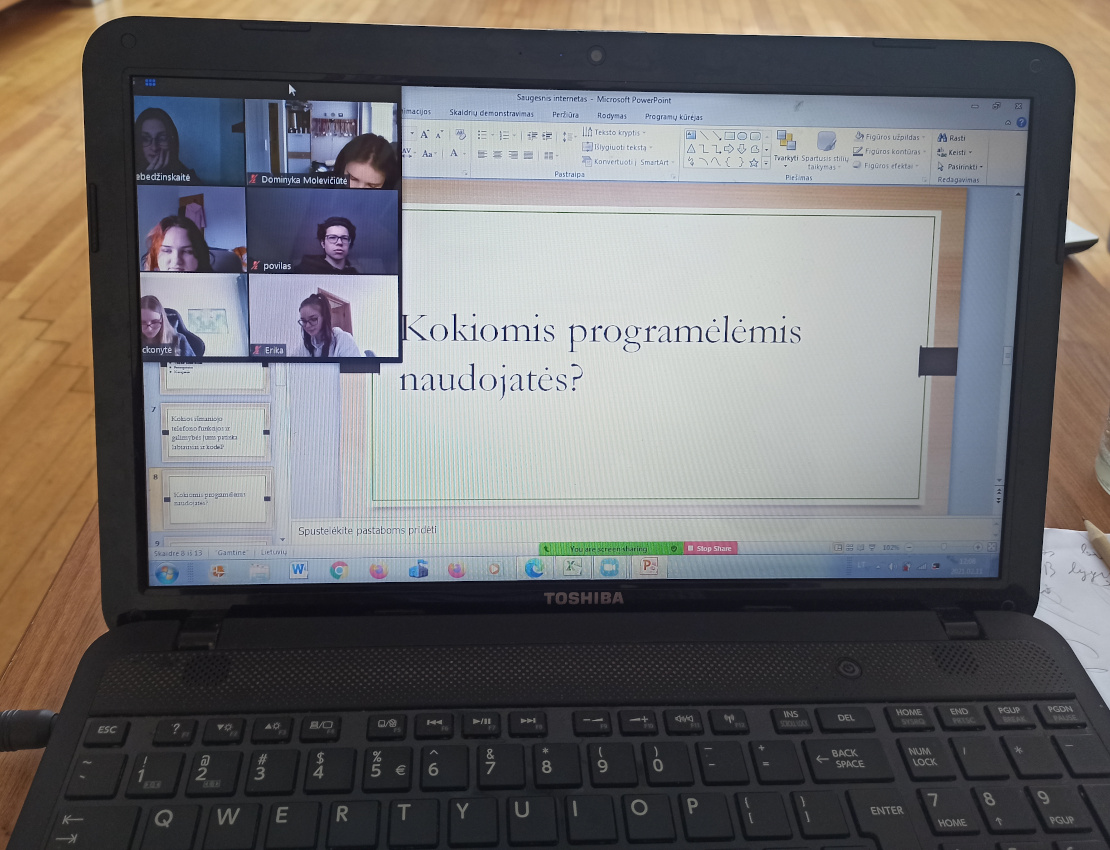Open the Programų kūrėjas tab
The image size is (1110, 850).
point(674,117)
